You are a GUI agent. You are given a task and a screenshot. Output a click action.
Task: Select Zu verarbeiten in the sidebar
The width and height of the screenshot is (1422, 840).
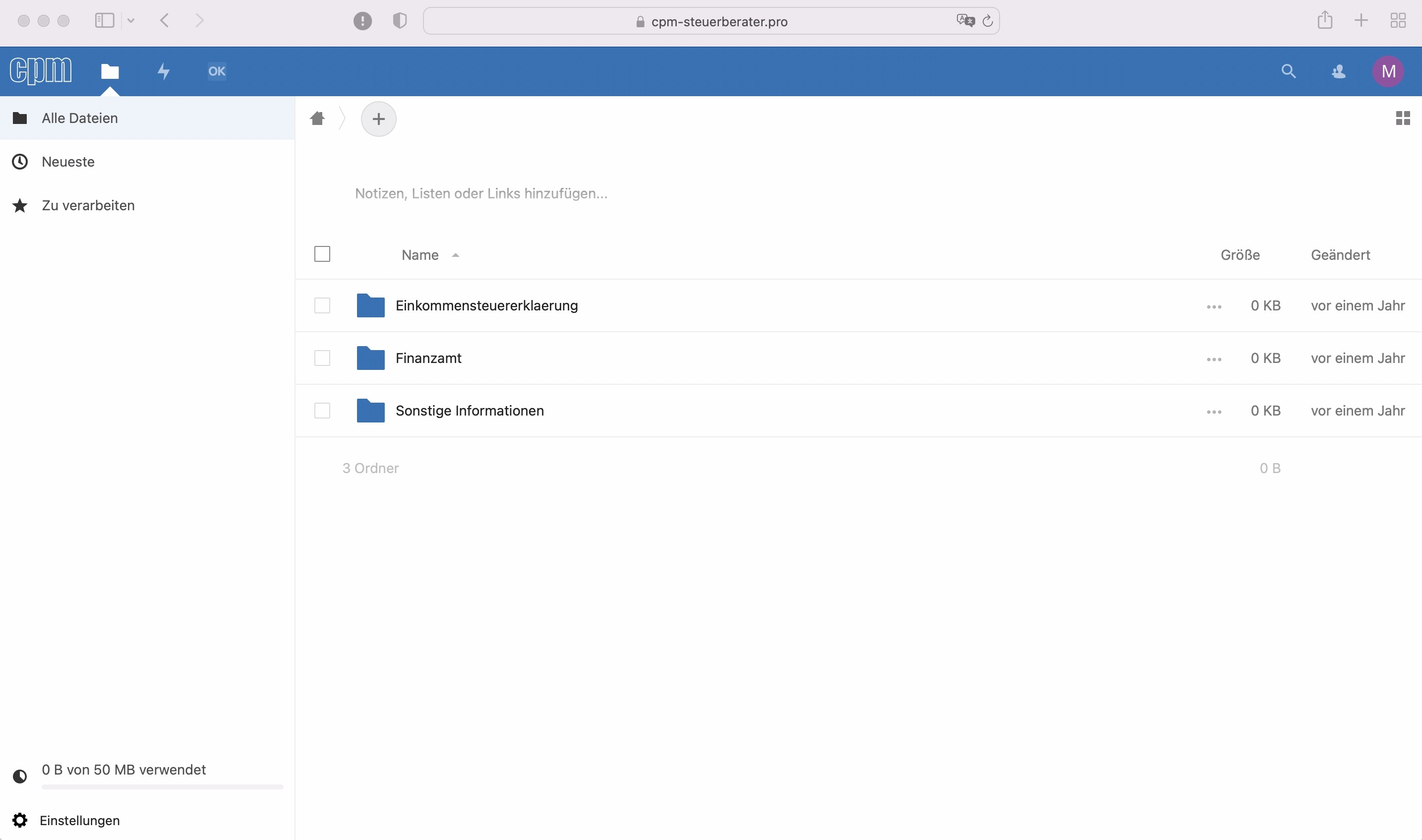[88, 205]
